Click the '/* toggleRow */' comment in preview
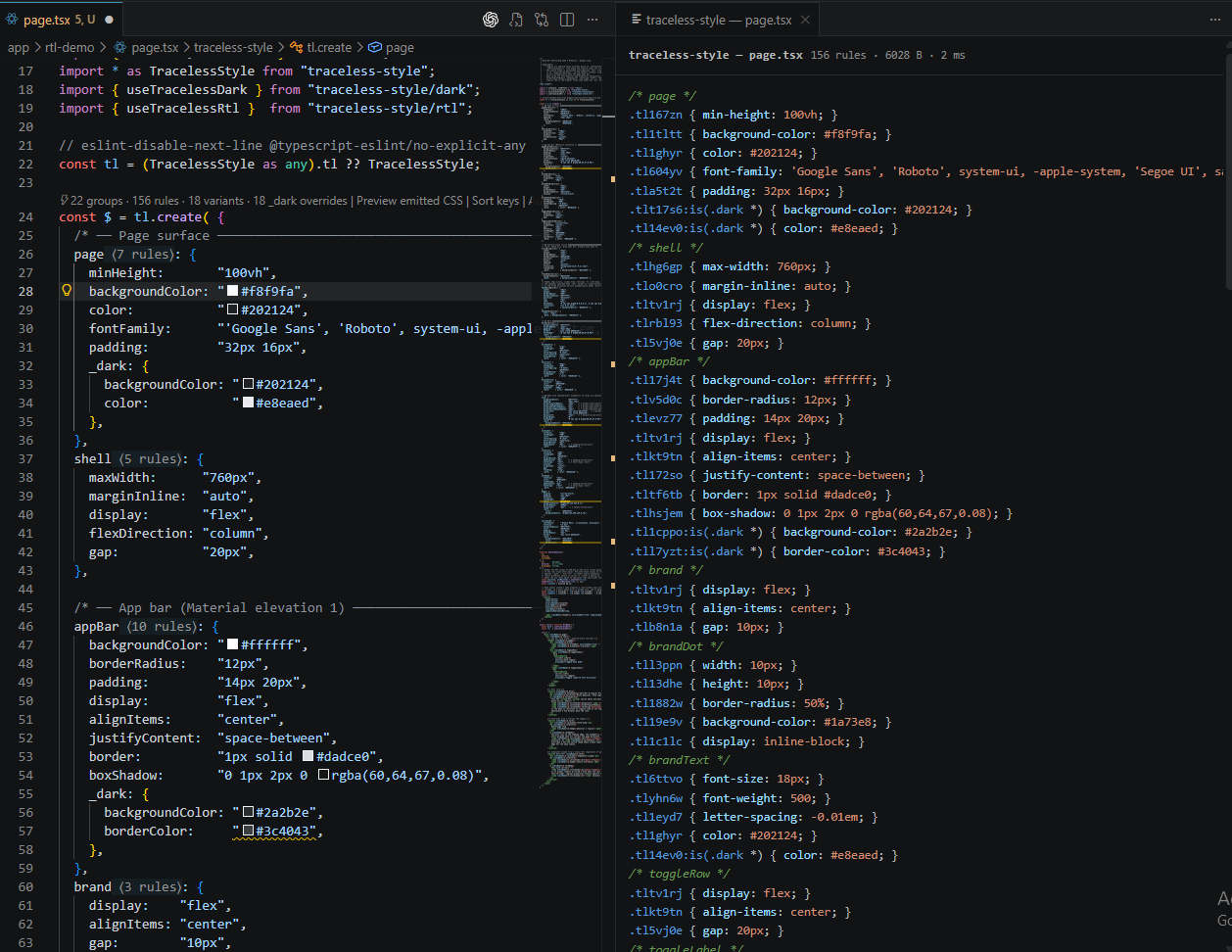Image resolution: width=1232 pixels, height=952 pixels. (680, 874)
